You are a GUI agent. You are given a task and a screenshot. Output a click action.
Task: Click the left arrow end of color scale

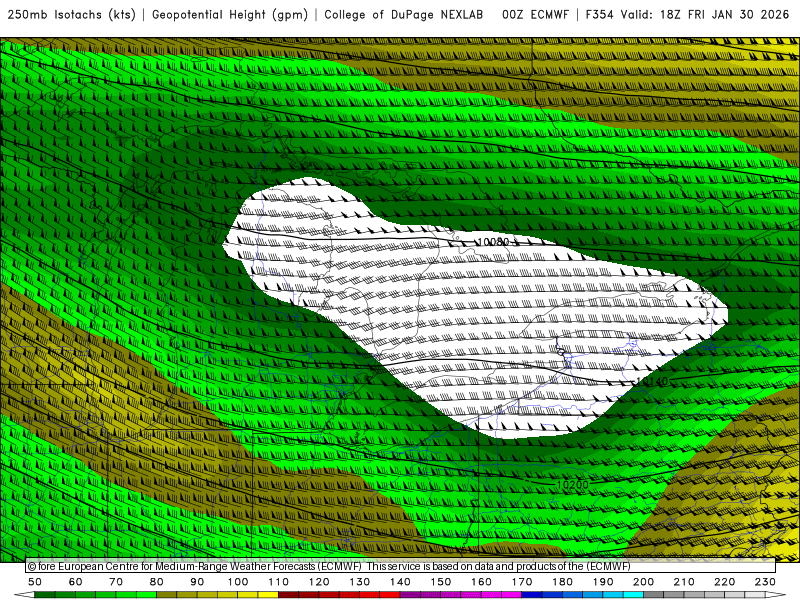[x=24, y=594]
